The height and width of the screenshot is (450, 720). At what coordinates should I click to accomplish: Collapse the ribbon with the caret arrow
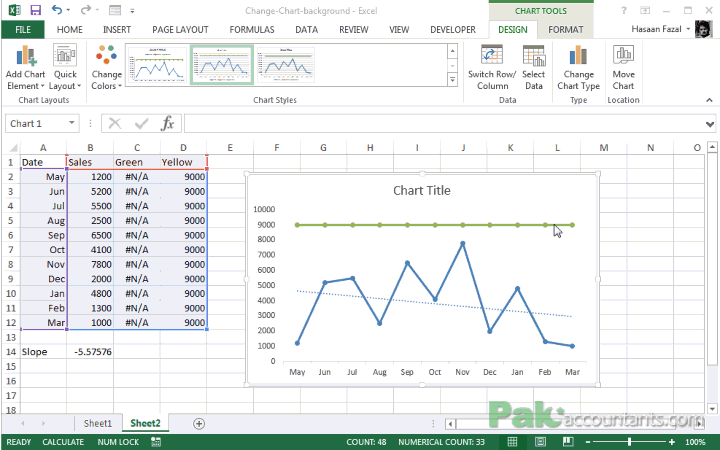coord(709,100)
